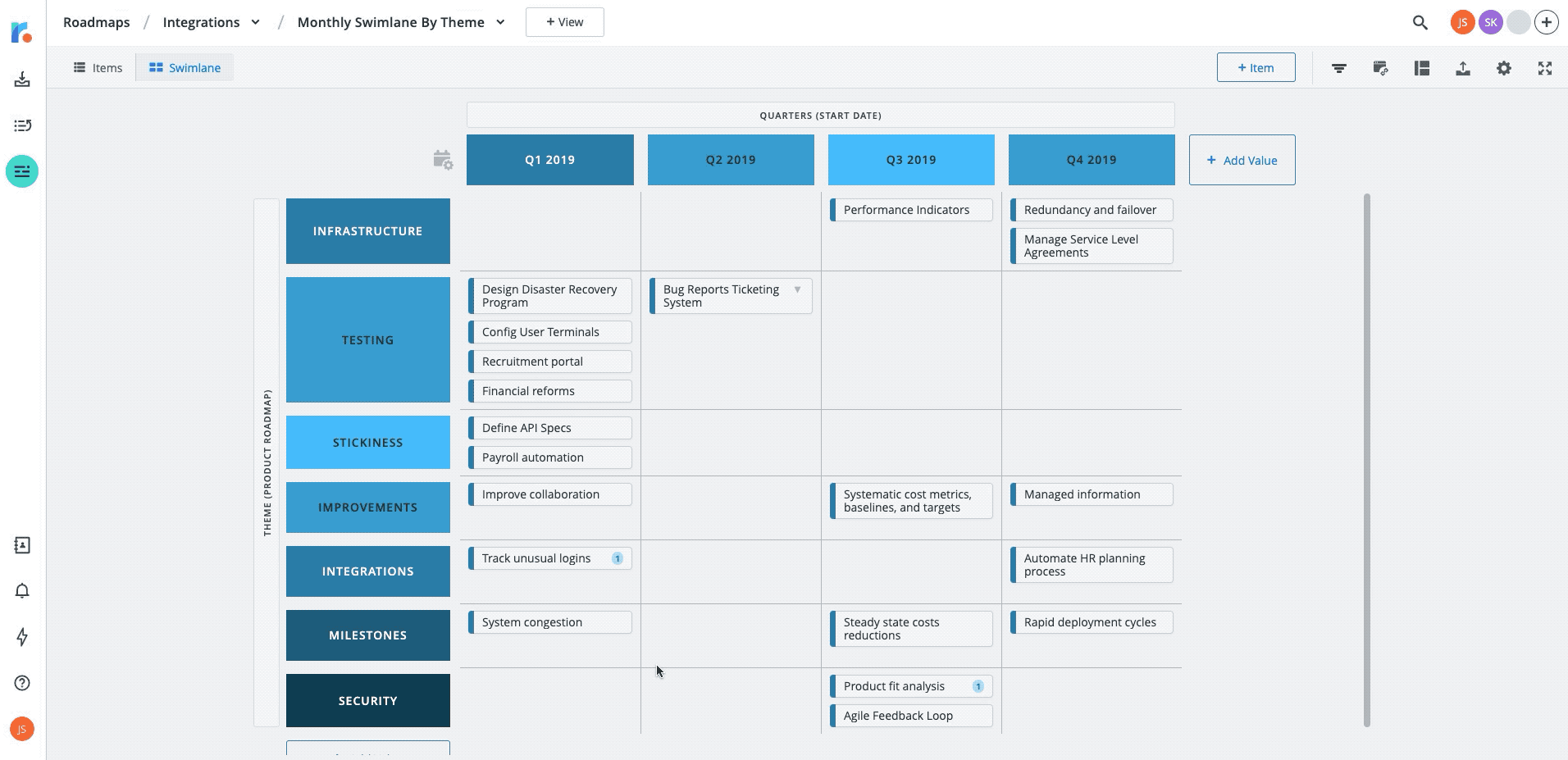Open Manage Service Level Agreements item

click(1092, 246)
